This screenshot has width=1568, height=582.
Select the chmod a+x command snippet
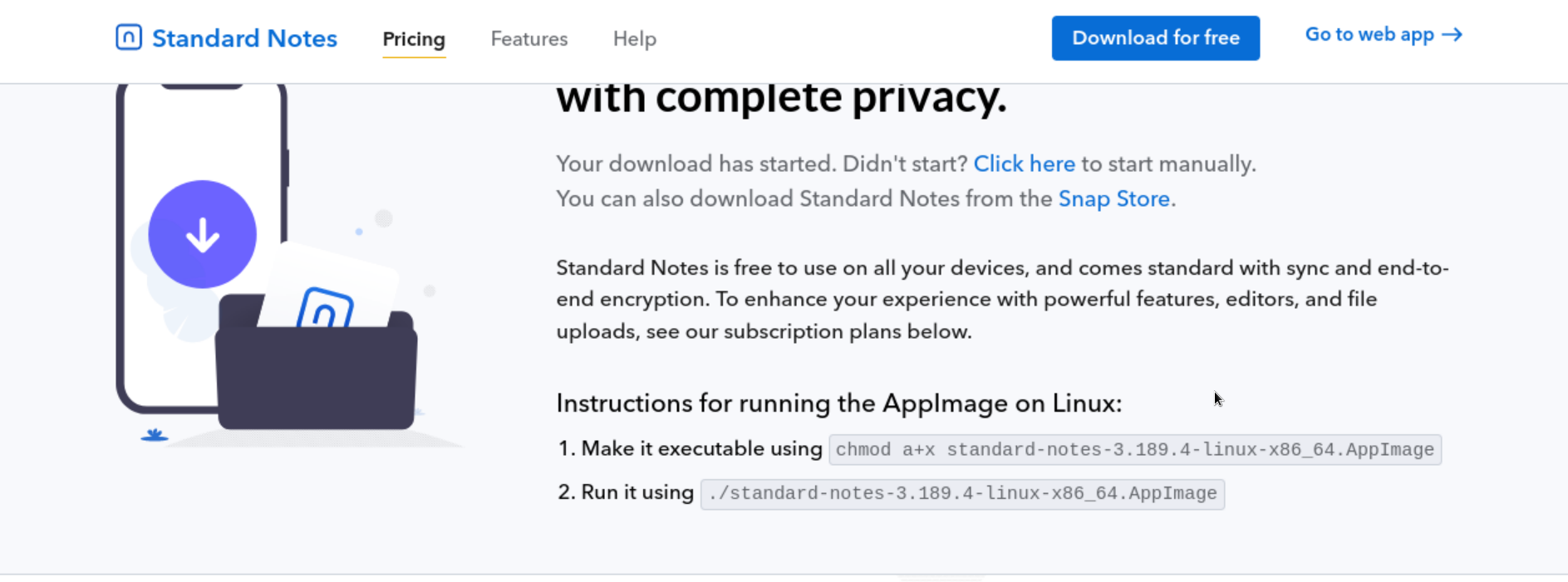click(1134, 449)
